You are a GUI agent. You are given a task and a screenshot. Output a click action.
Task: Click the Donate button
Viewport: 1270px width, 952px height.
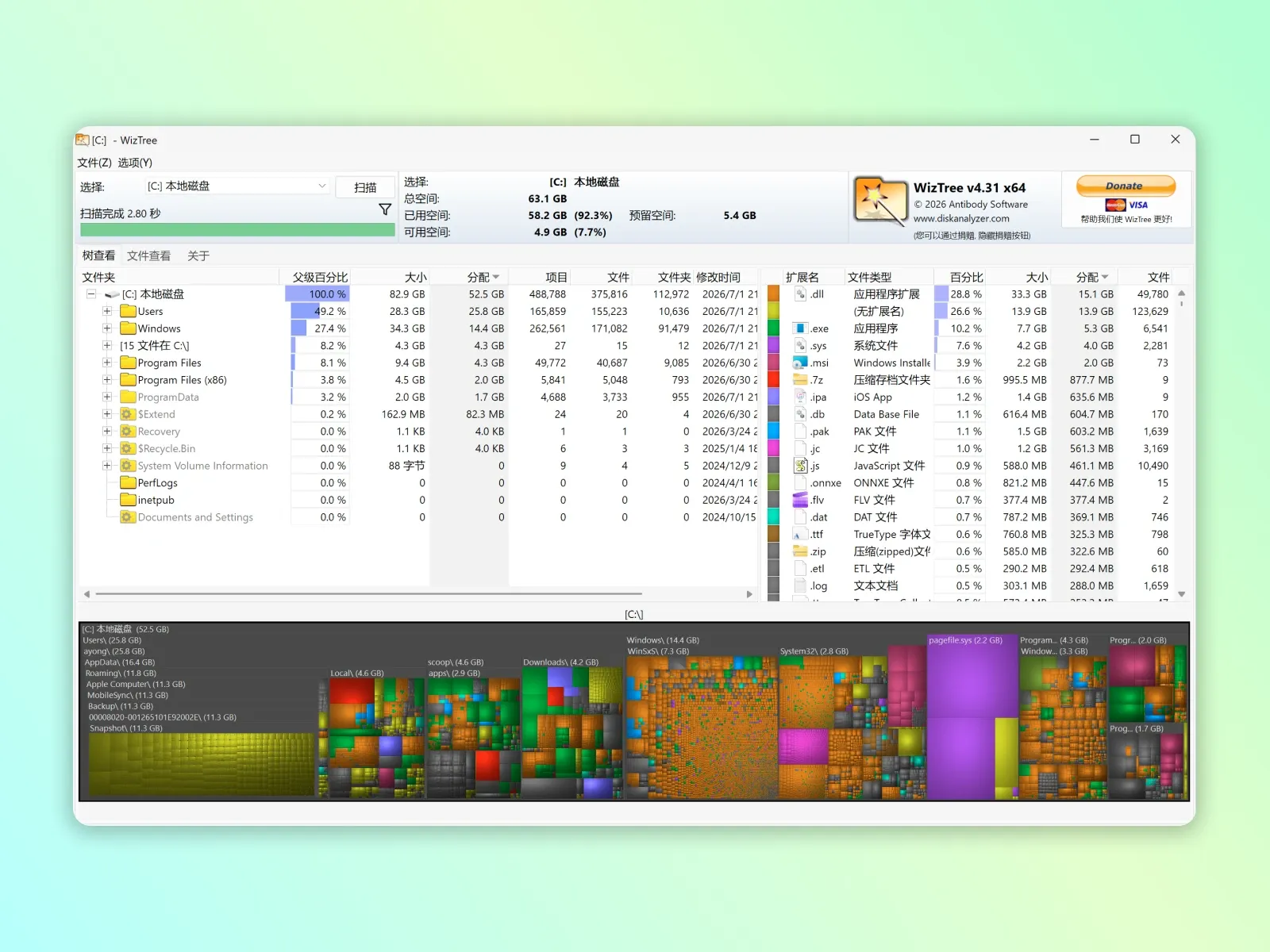click(1126, 186)
